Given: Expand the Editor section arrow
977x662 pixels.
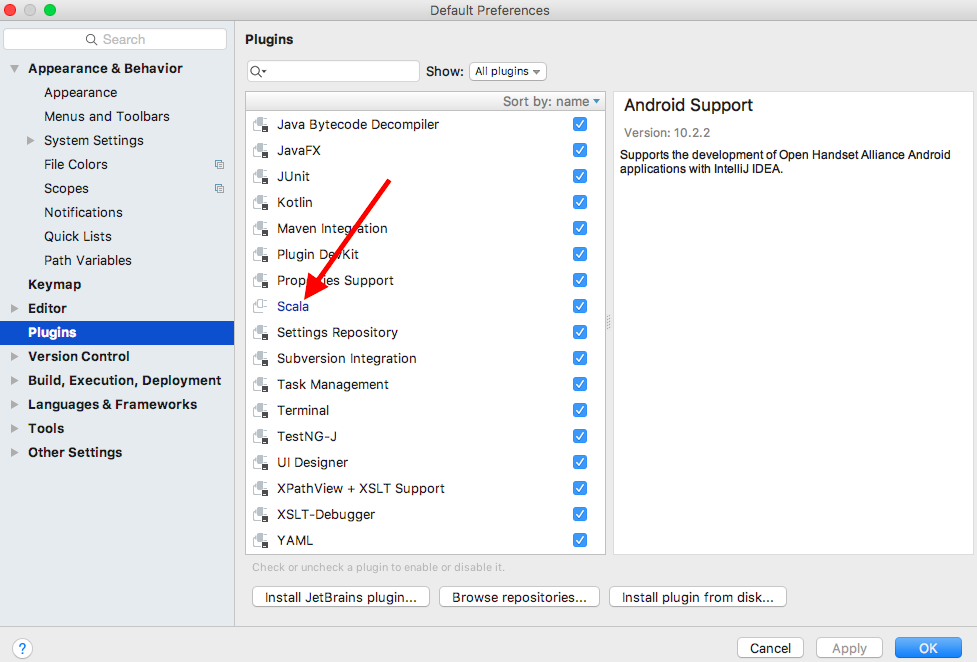Looking at the screenshot, I should coord(14,309).
